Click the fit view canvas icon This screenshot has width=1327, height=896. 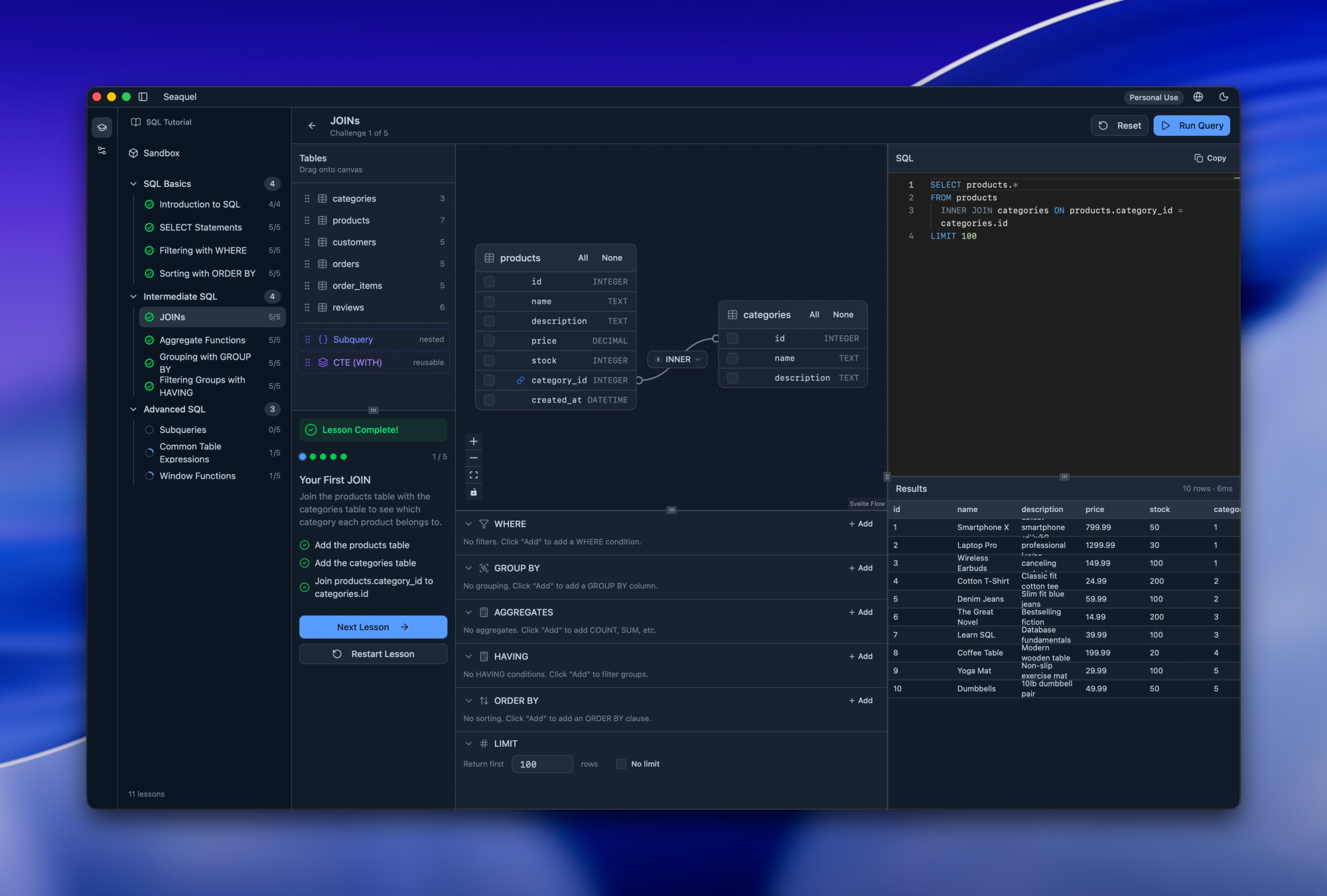pyautogui.click(x=474, y=475)
